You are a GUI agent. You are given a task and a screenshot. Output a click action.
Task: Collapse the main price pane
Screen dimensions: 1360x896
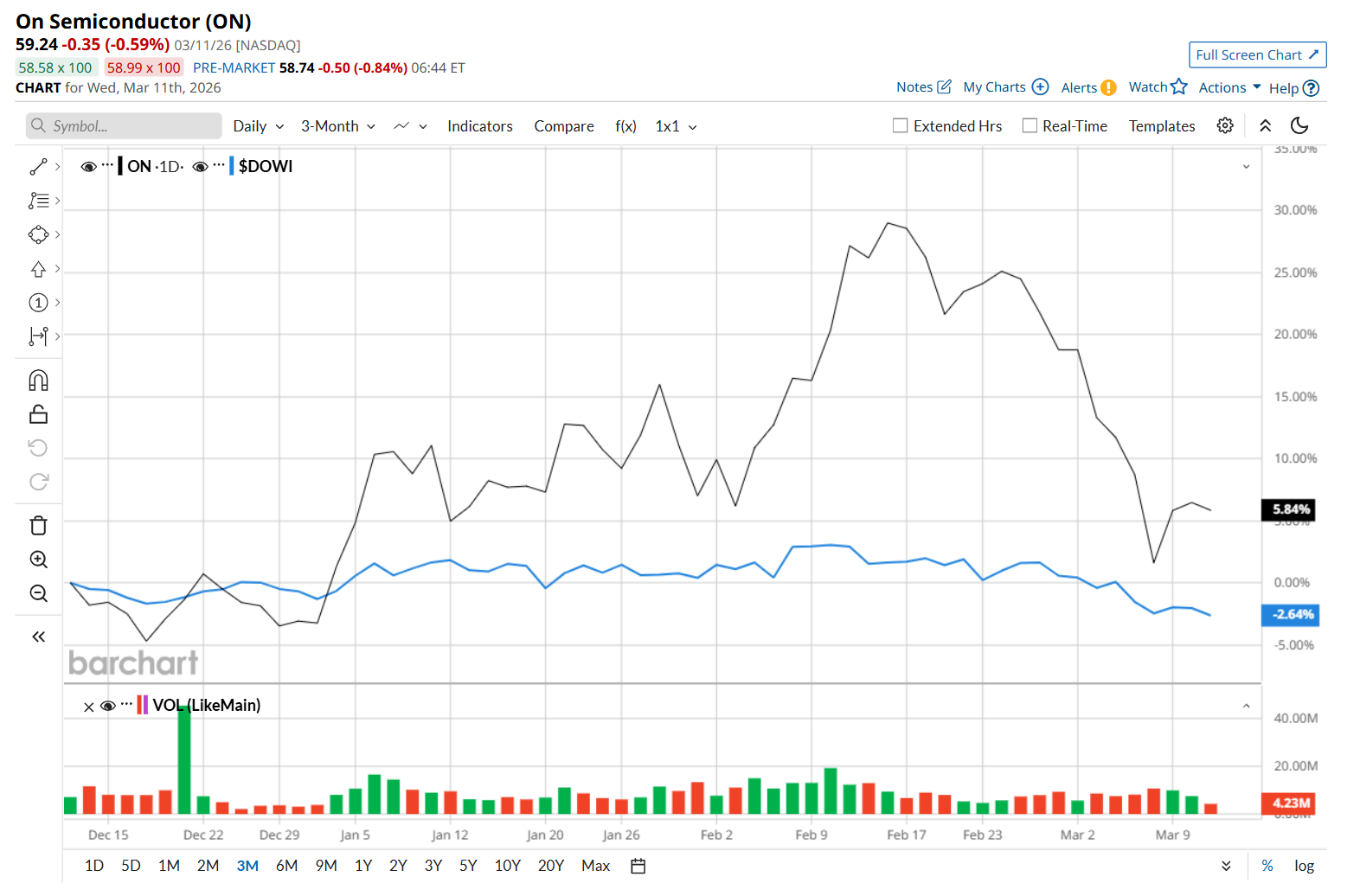(1246, 167)
